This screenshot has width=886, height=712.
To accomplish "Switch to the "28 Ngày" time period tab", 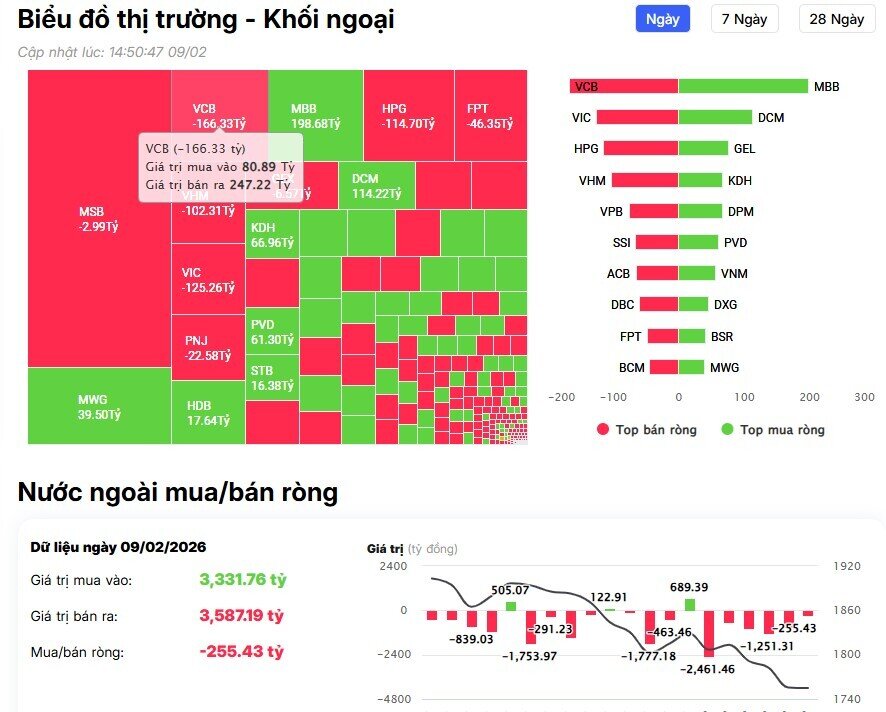I will 836,19.
